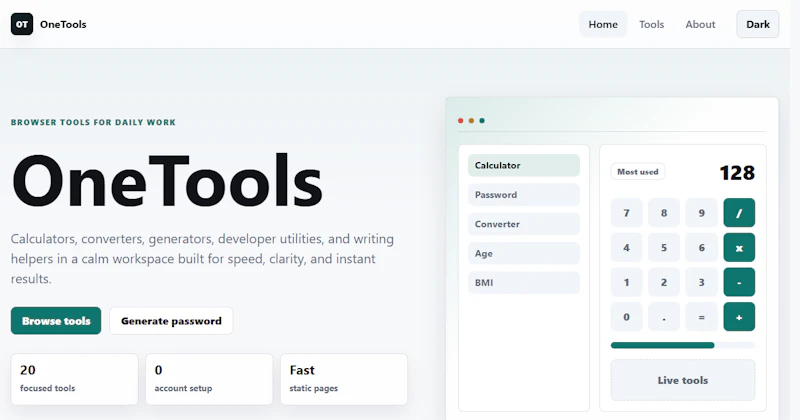
Task: Select the '0 account setup' card
Action: (x=209, y=379)
